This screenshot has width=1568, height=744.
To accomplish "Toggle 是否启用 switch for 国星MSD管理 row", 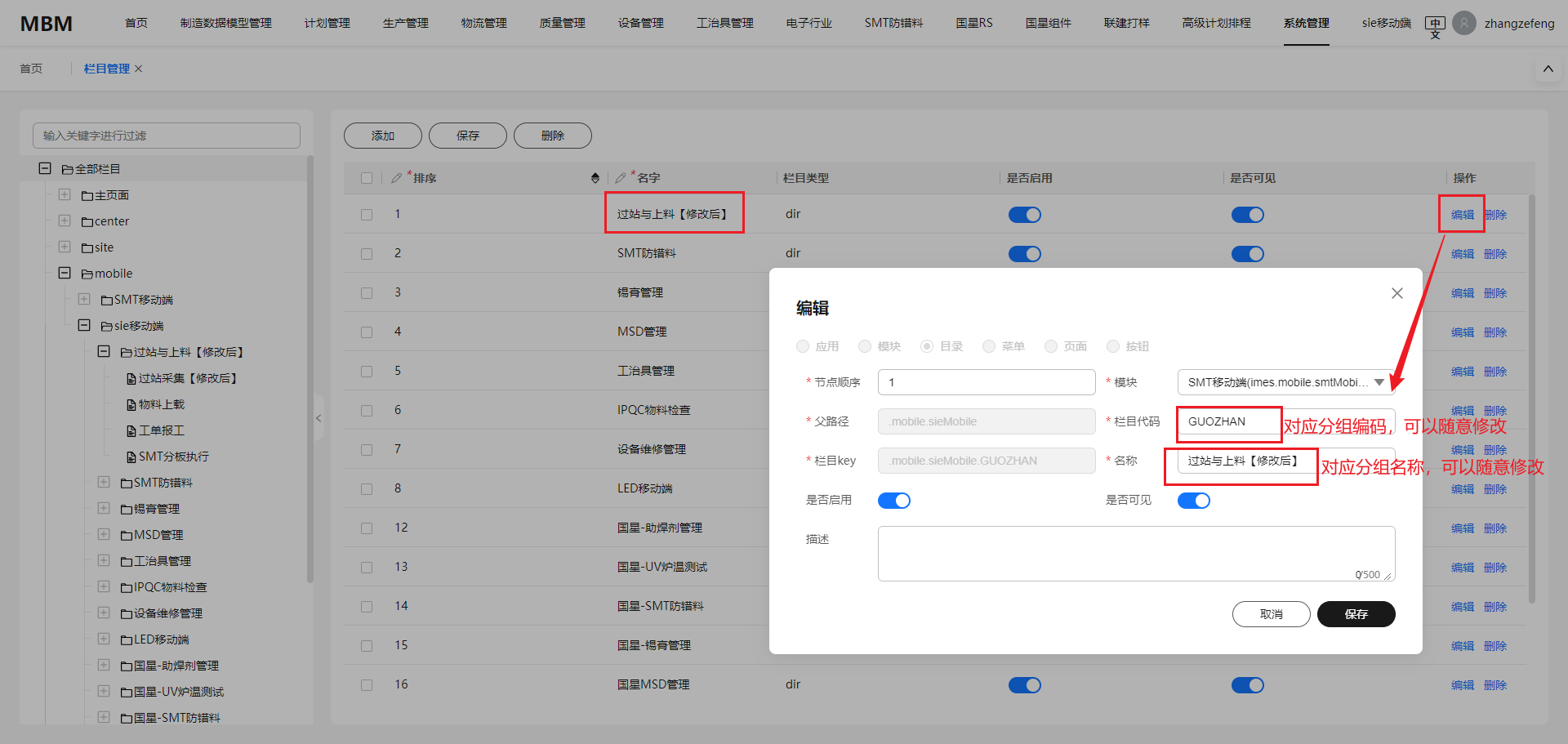I will click(x=1024, y=685).
